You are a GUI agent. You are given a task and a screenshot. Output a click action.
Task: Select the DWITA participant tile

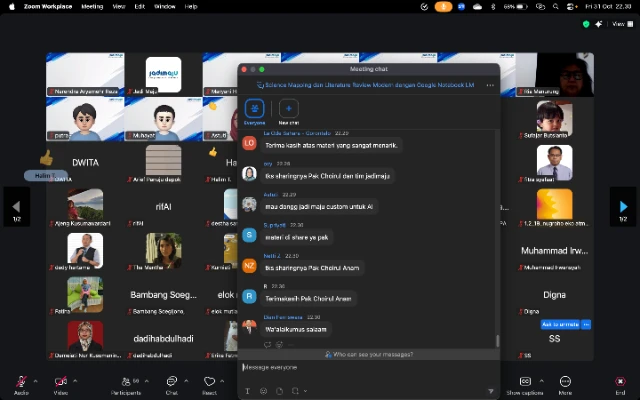[x=85, y=162]
